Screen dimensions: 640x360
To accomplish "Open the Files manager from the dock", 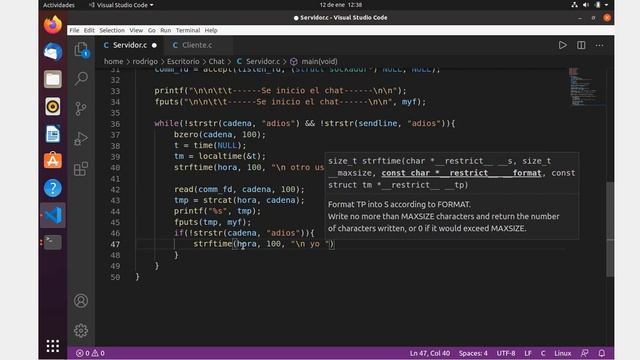I will coord(53,79).
